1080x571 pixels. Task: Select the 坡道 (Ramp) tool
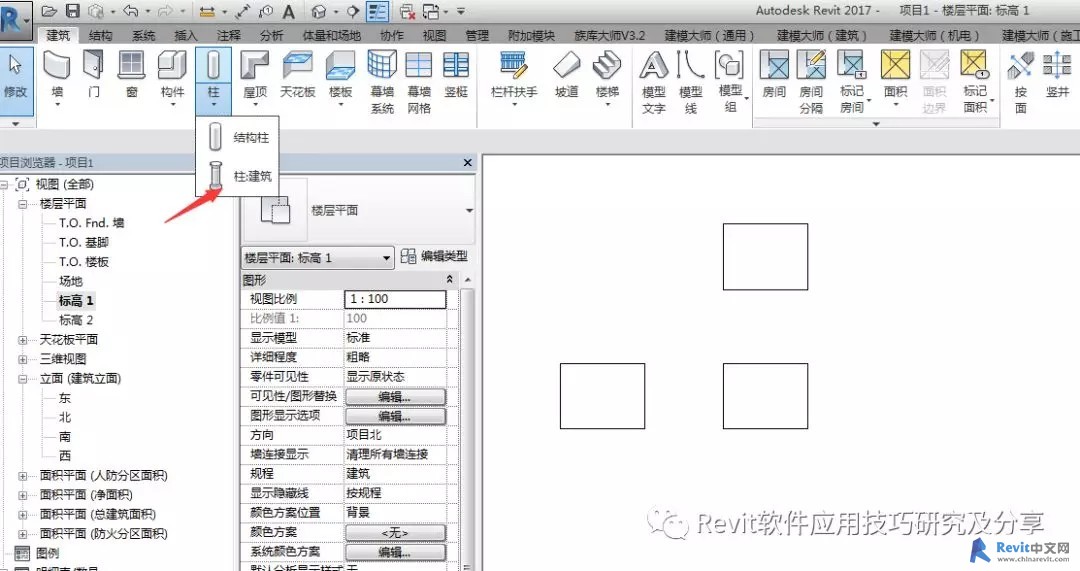coord(566,74)
